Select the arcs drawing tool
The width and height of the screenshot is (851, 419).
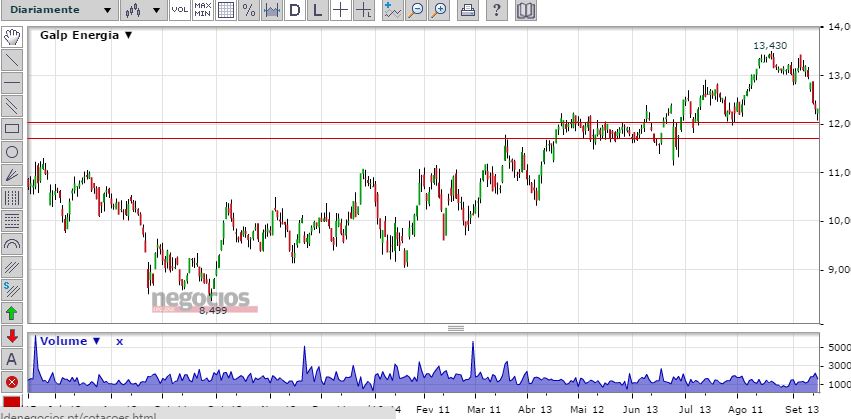pos(12,244)
